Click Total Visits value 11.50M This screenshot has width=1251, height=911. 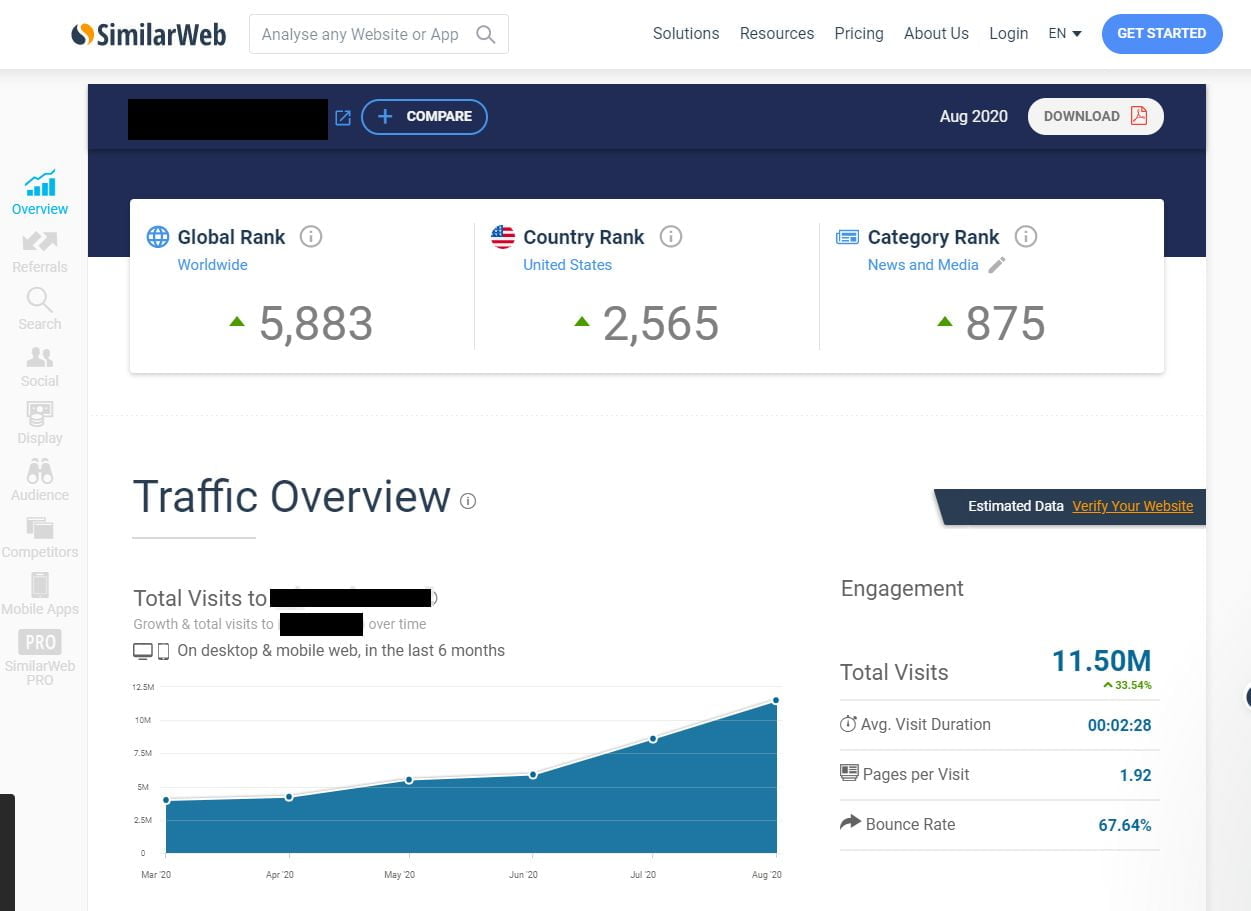coord(1101,661)
